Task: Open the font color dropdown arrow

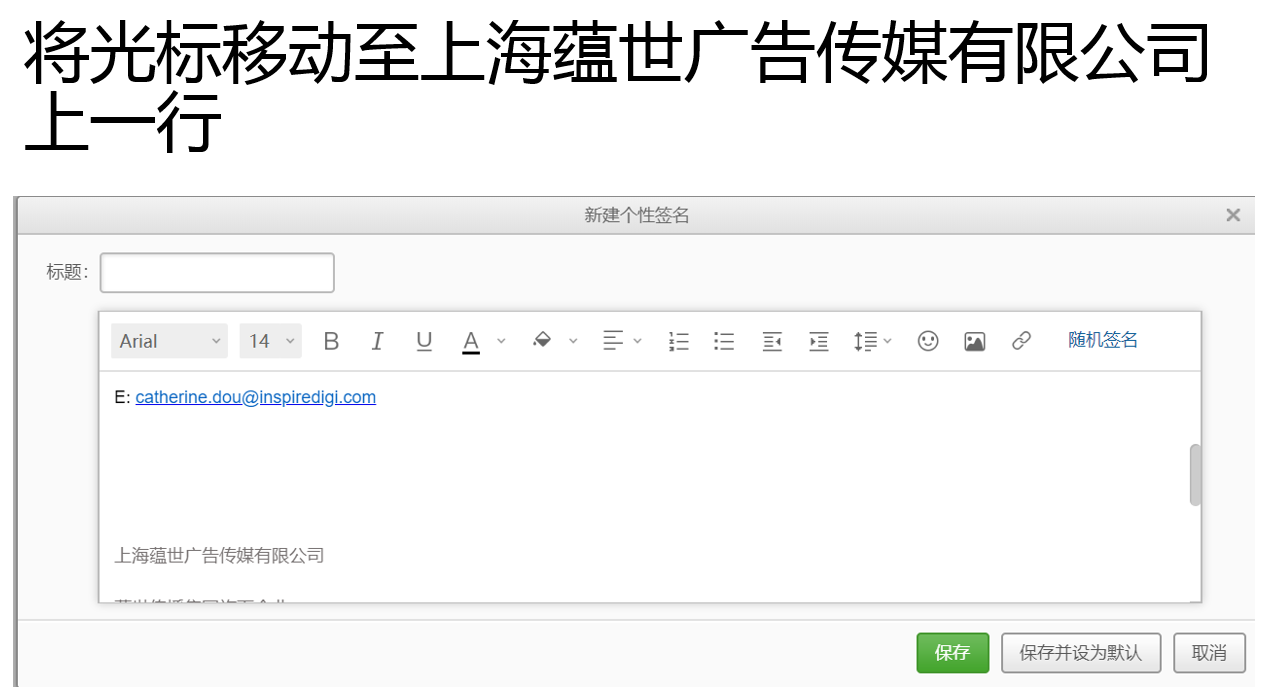Action: click(x=502, y=341)
